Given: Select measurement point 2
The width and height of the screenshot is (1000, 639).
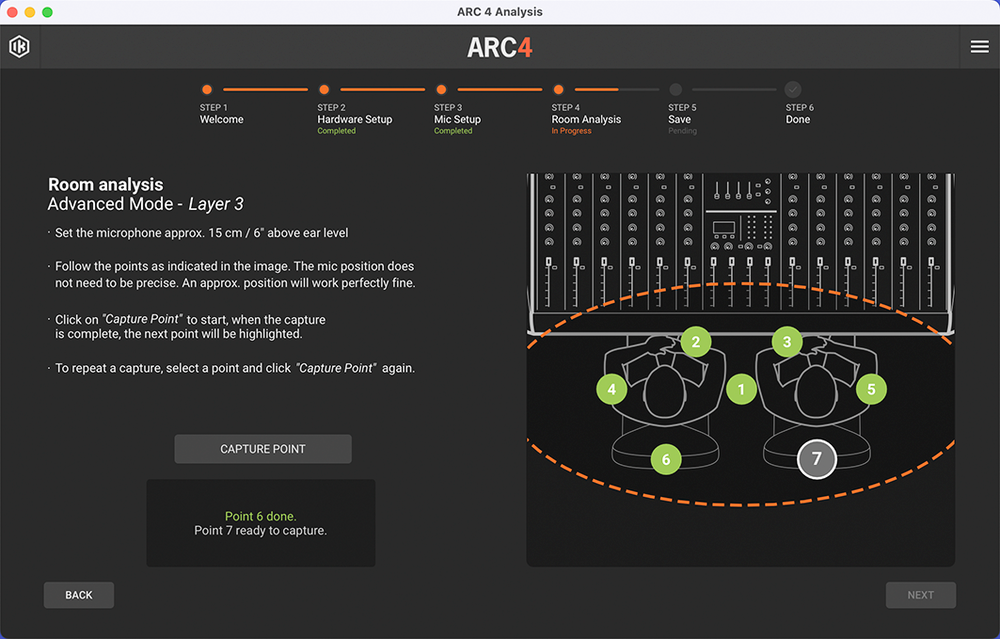Looking at the screenshot, I should (x=696, y=342).
